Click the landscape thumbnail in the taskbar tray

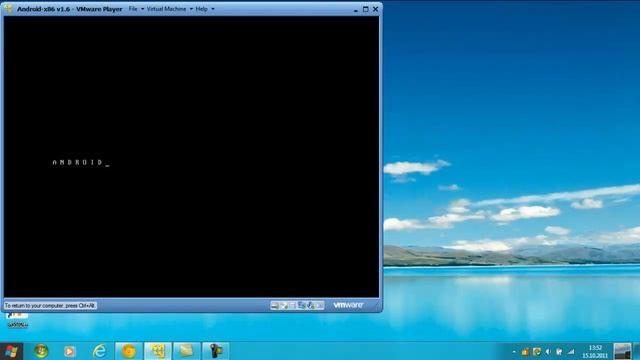coord(622,351)
